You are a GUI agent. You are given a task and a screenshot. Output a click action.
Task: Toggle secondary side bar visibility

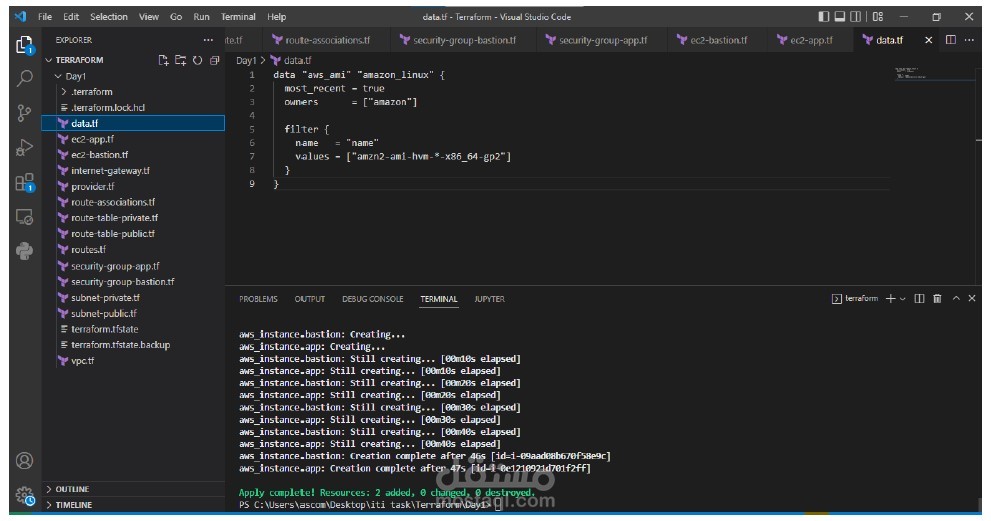pos(855,16)
